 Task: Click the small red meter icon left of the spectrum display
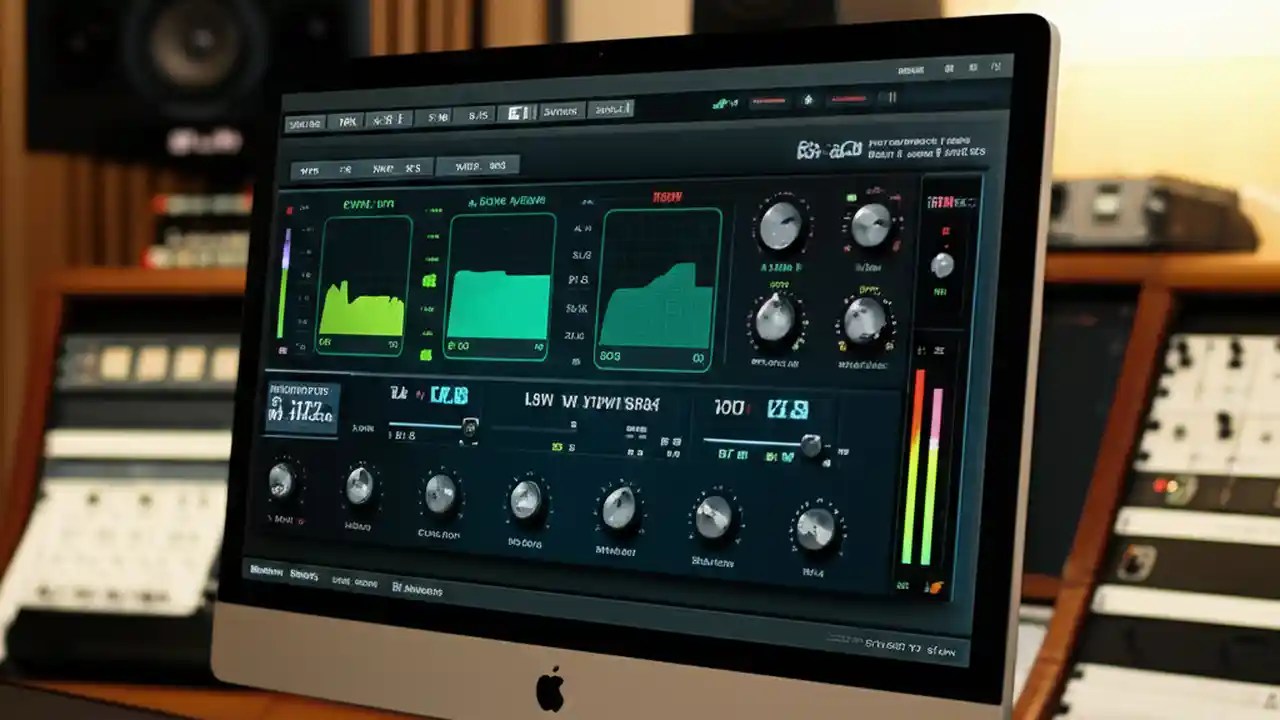(x=291, y=208)
